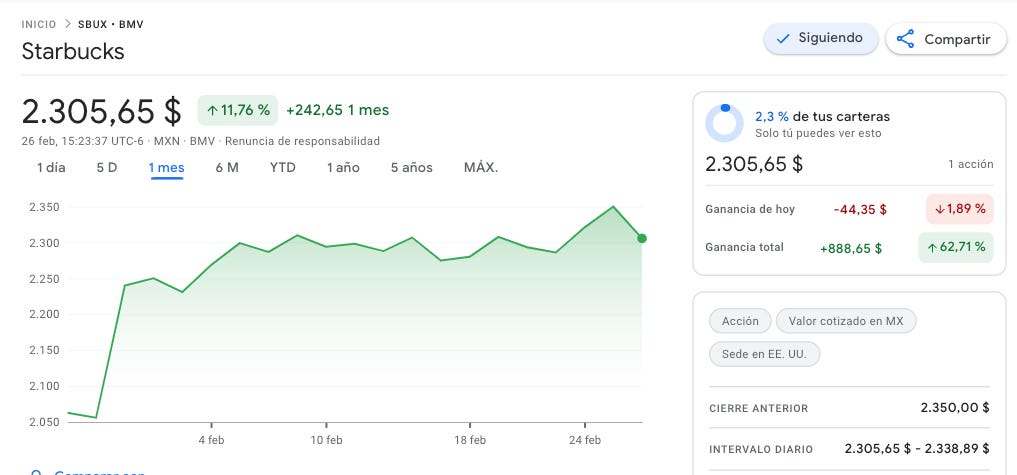The width and height of the screenshot is (1017, 475).
Task: Click Solo tú puedes ver esto note
Action: click(818, 134)
